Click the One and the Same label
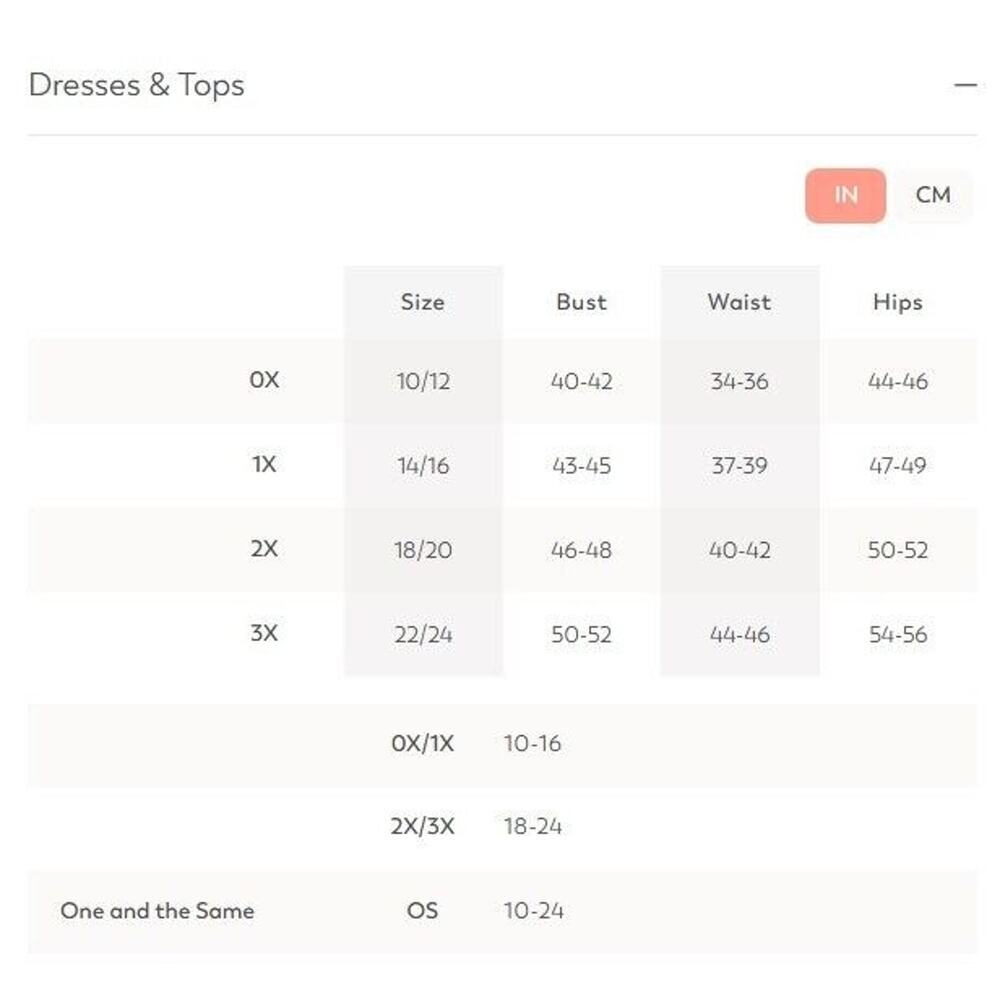 tap(157, 911)
